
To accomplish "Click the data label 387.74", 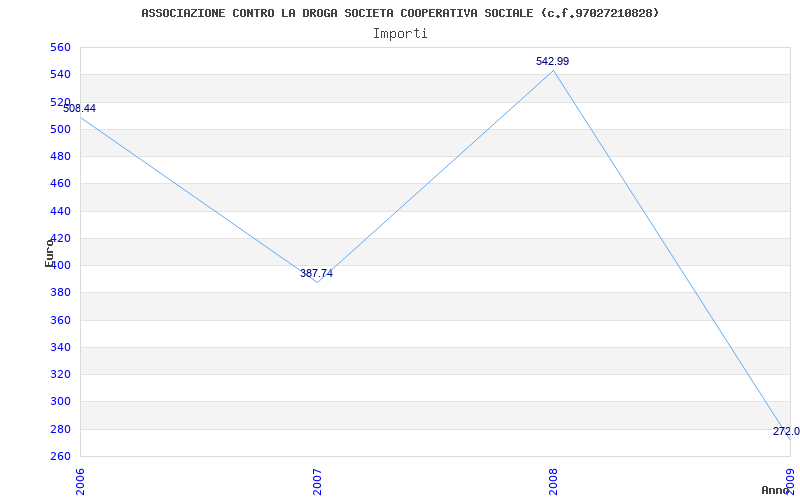I will click(x=316, y=273).
